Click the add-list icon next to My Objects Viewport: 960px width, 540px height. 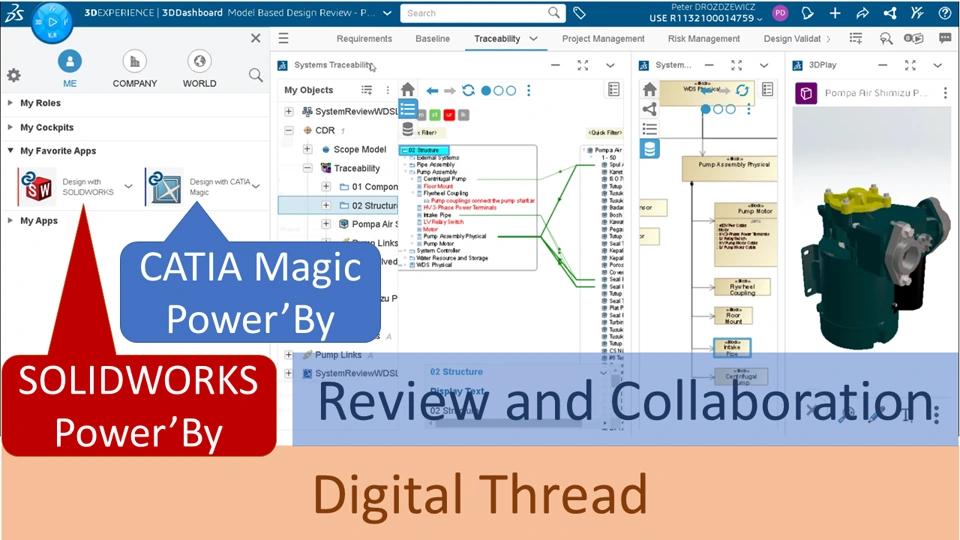[367, 90]
